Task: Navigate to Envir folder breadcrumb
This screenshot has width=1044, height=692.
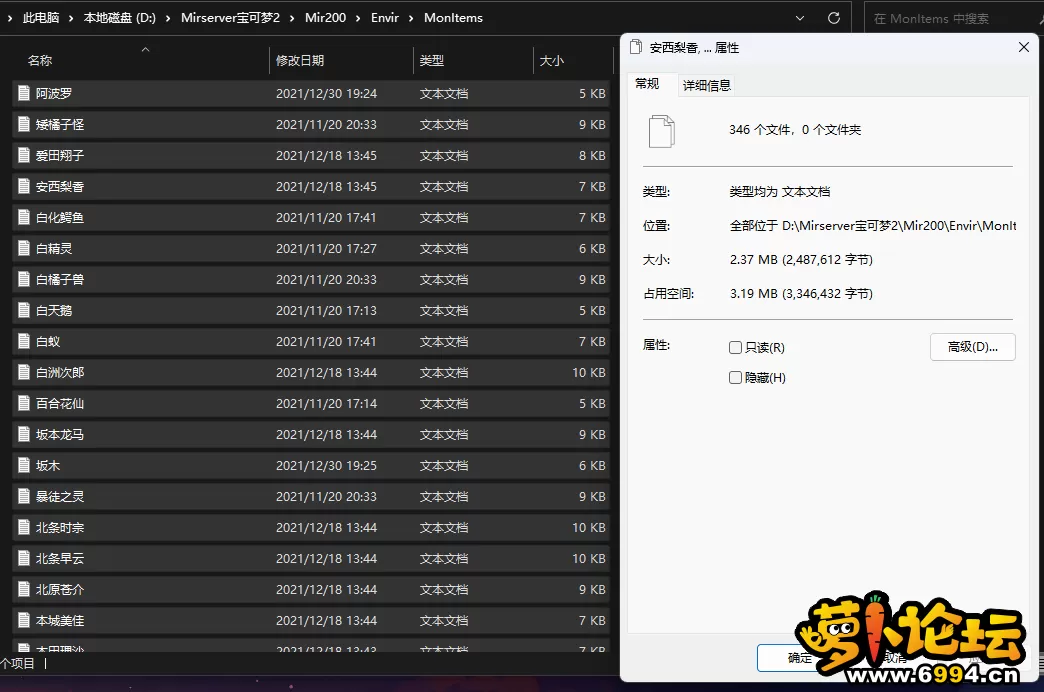Action: 385,18
